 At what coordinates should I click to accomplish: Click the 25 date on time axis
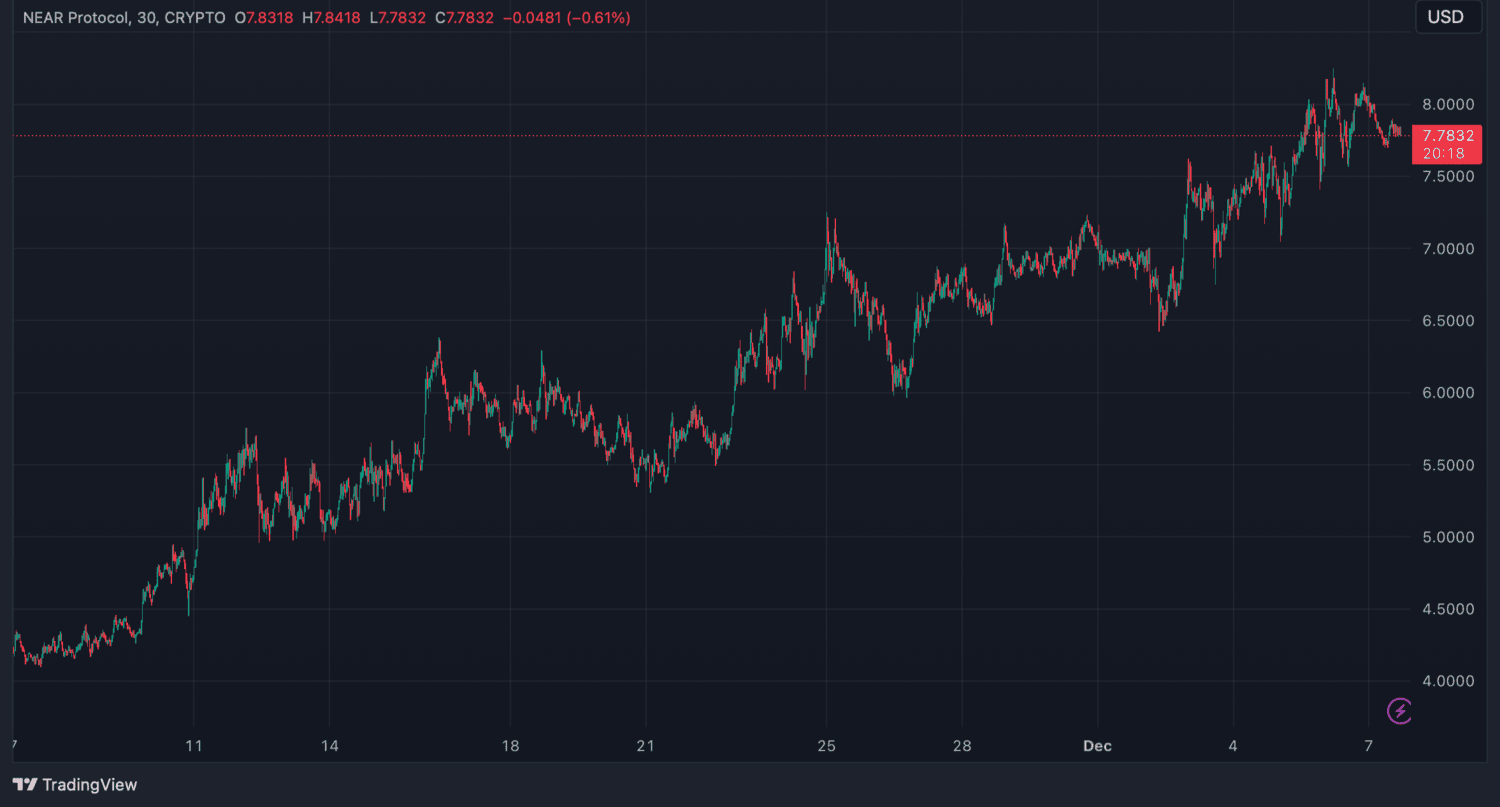pyautogui.click(x=826, y=746)
